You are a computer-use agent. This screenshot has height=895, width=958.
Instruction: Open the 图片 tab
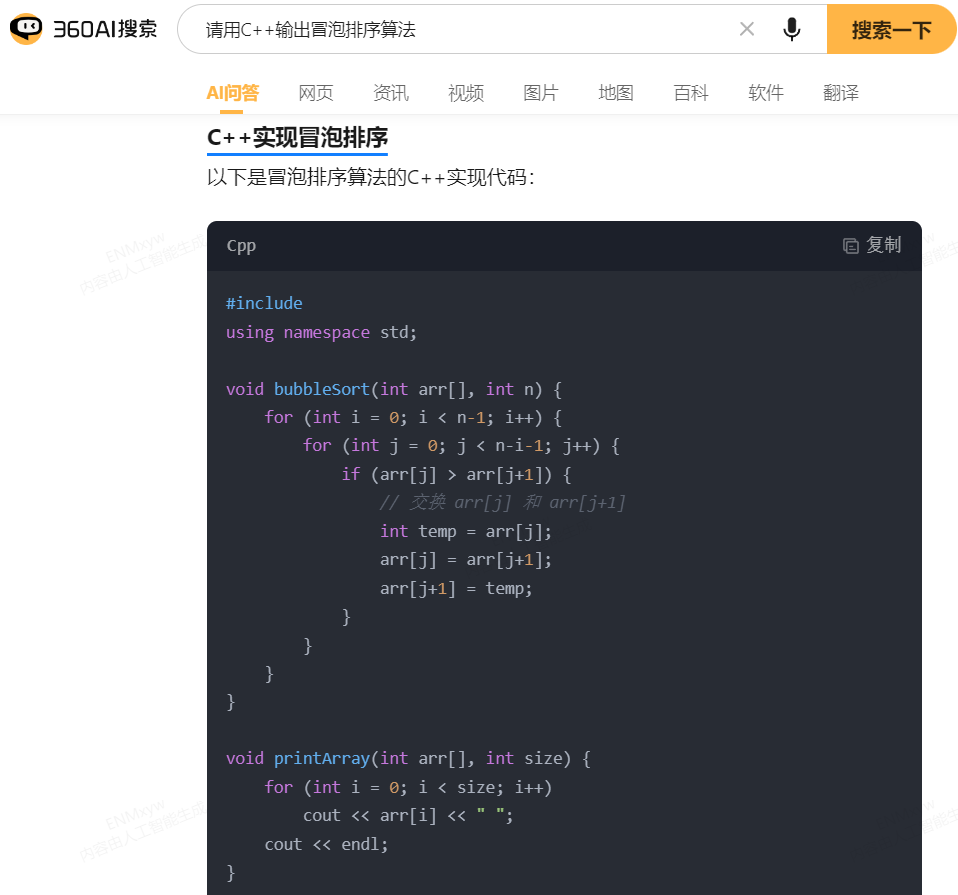point(541,93)
